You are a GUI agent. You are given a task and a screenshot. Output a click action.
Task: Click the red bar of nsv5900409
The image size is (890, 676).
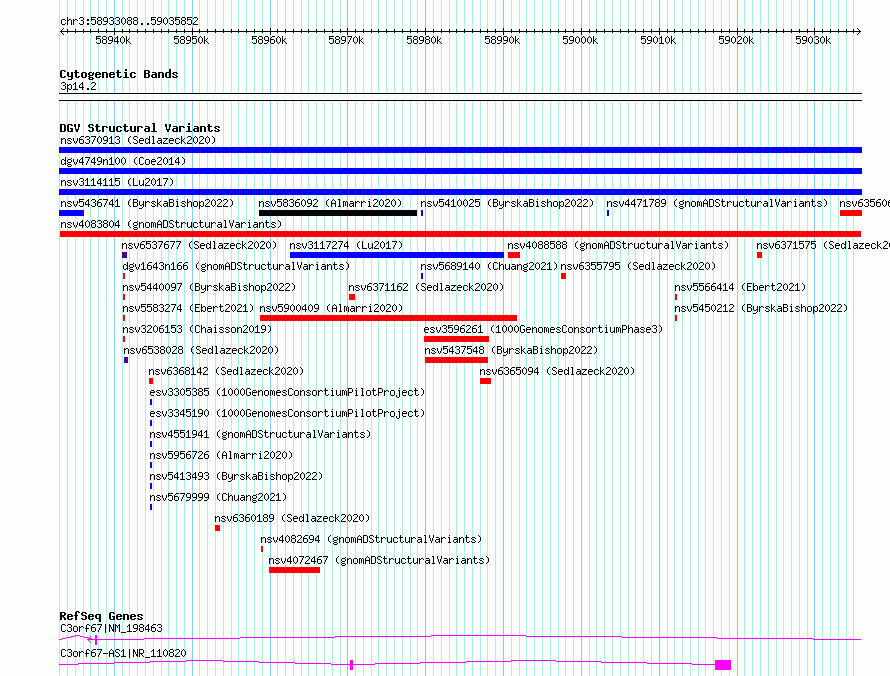[x=388, y=318]
